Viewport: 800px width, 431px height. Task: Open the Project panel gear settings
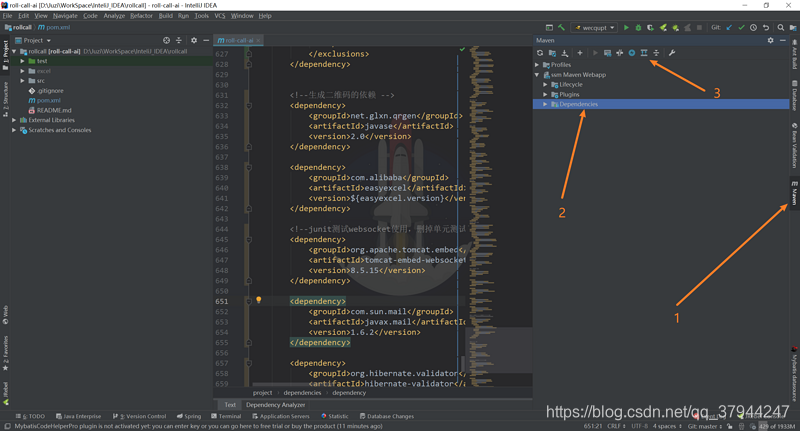(194, 40)
